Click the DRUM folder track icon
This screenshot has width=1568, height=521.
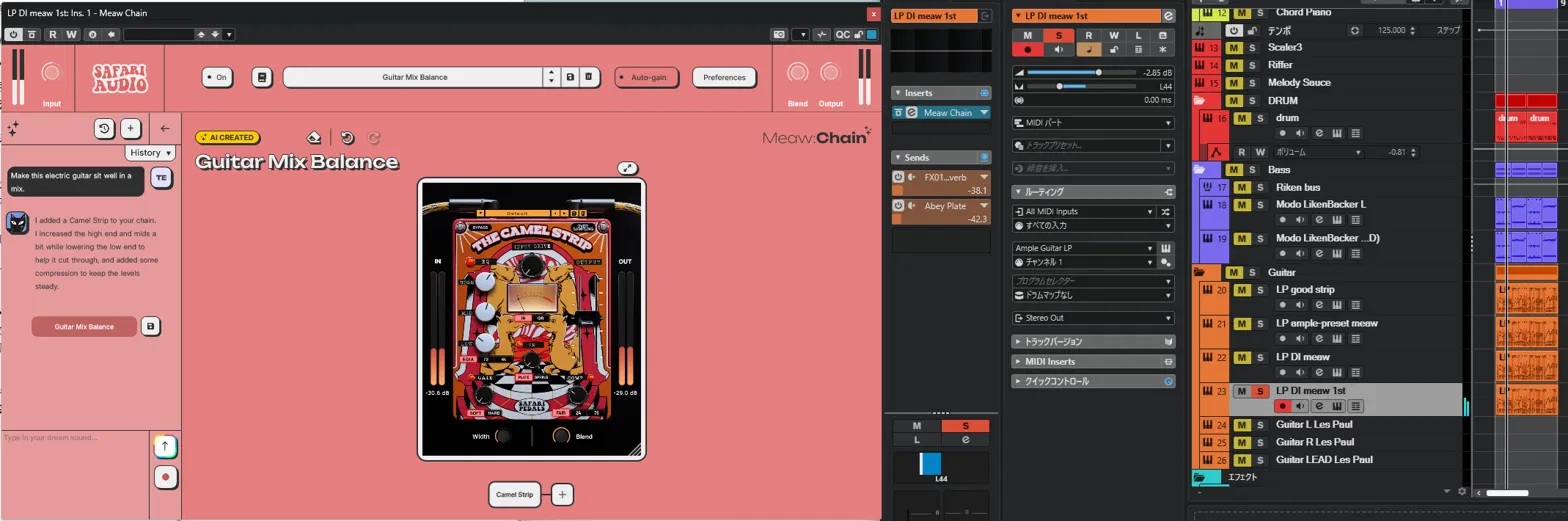[x=1199, y=101]
